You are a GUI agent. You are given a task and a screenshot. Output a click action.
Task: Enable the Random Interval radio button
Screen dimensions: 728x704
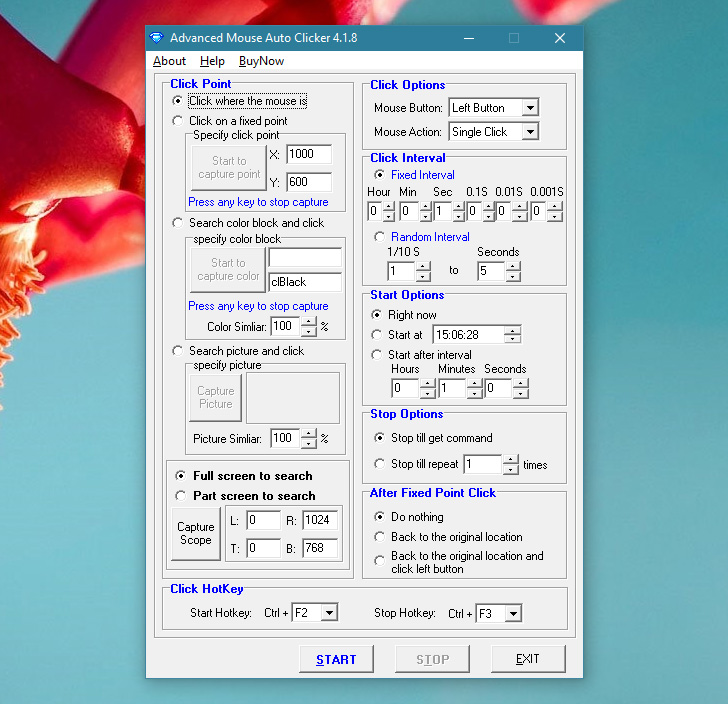[379, 237]
